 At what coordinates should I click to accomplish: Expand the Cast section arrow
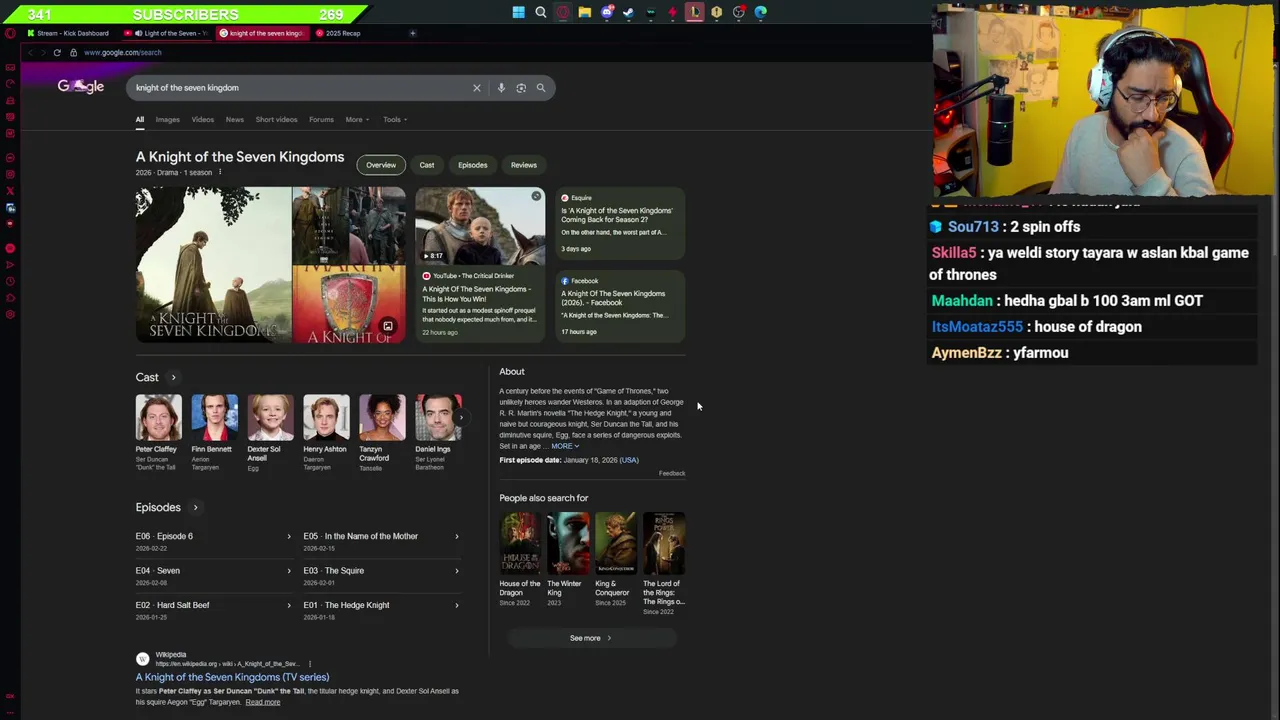pyautogui.click(x=173, y=378)
